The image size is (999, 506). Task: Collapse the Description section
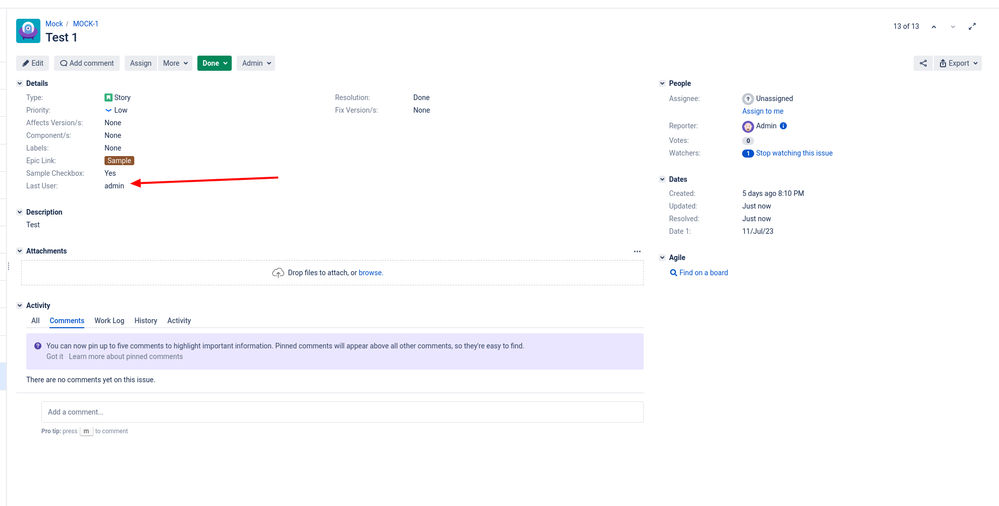point(20,212)
